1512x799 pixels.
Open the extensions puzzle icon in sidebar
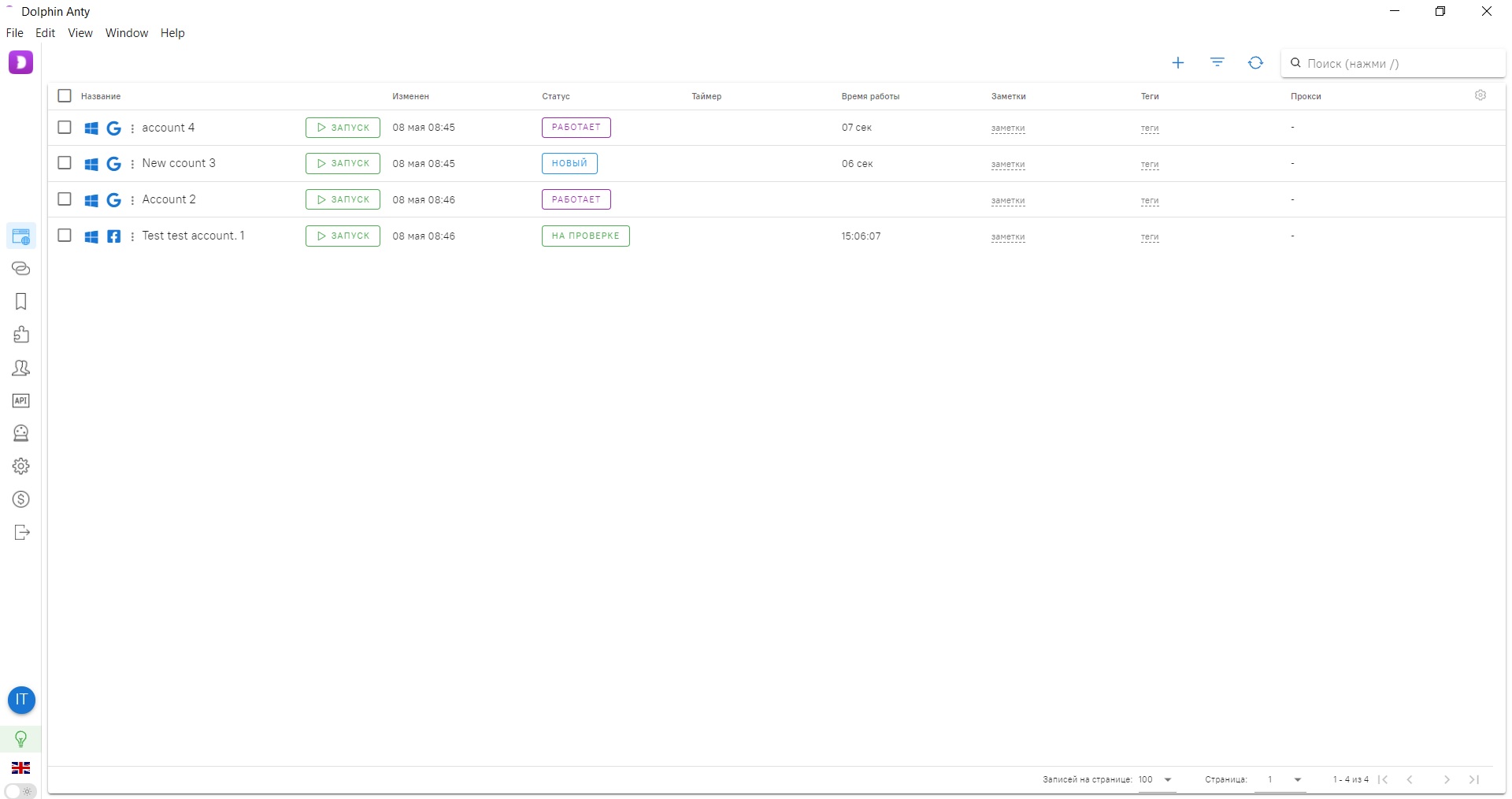[21, 335]
